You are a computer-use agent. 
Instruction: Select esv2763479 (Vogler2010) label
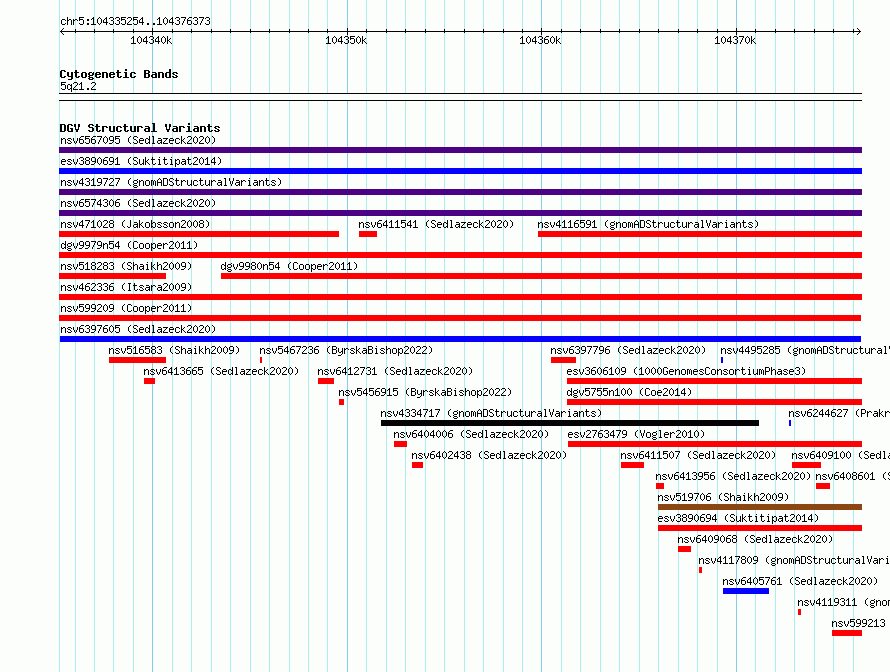tap(636, 434)
